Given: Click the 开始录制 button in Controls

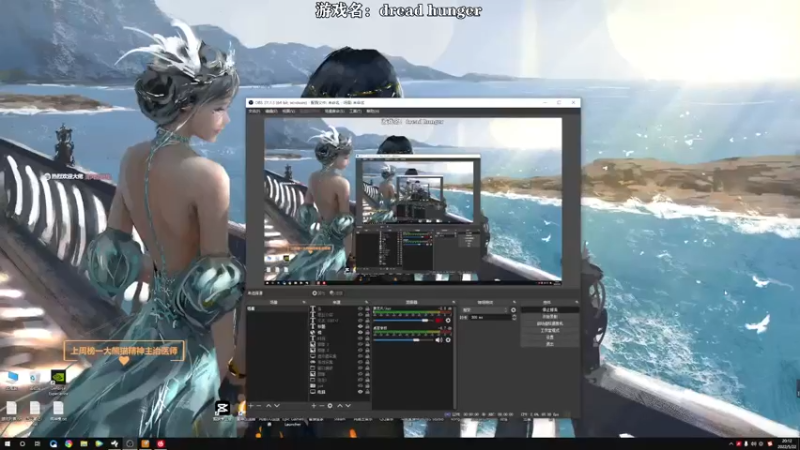Looking at the screenshot, I should pos(549,316).
